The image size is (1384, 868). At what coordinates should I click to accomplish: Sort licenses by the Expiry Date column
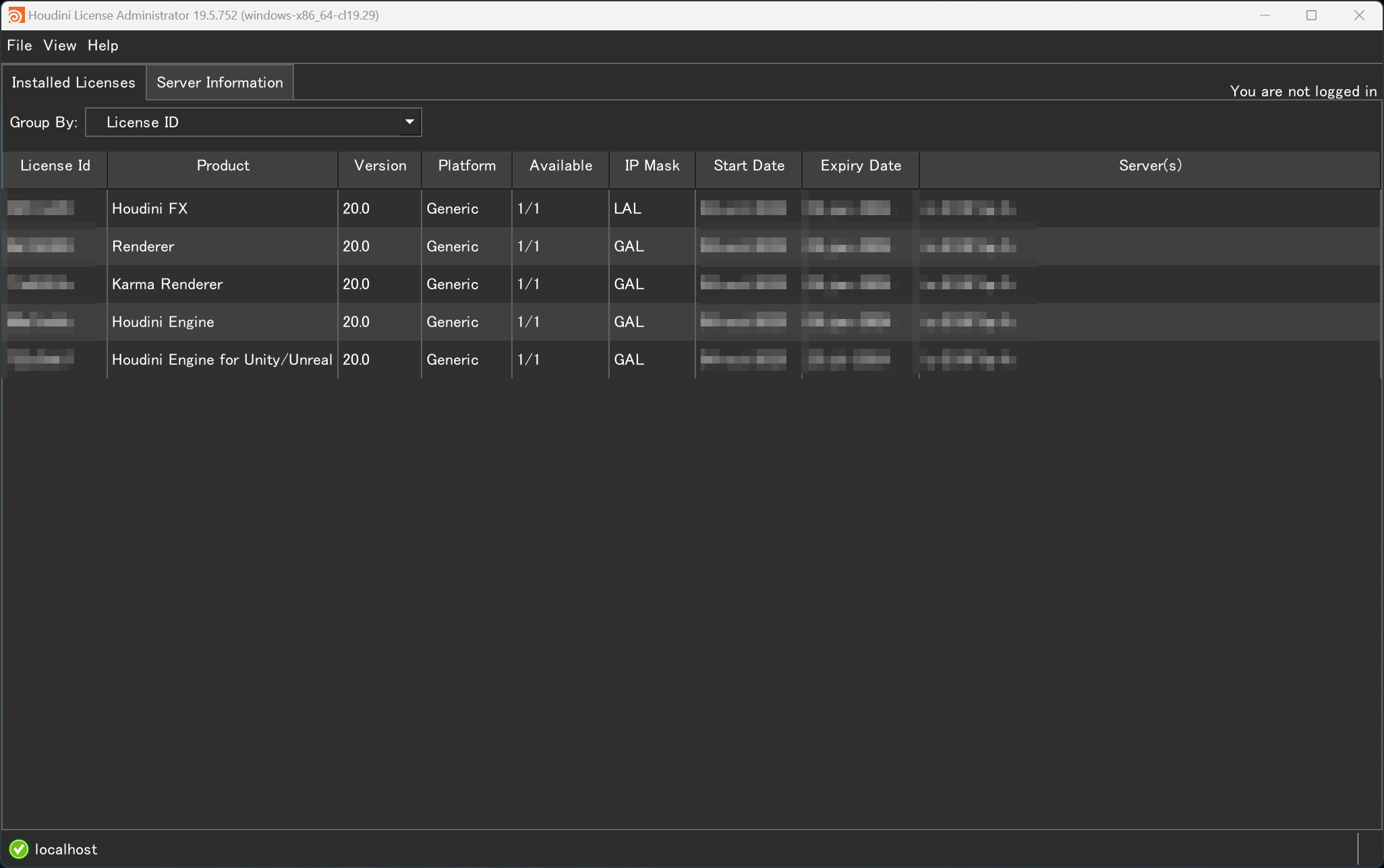[860, 165]
